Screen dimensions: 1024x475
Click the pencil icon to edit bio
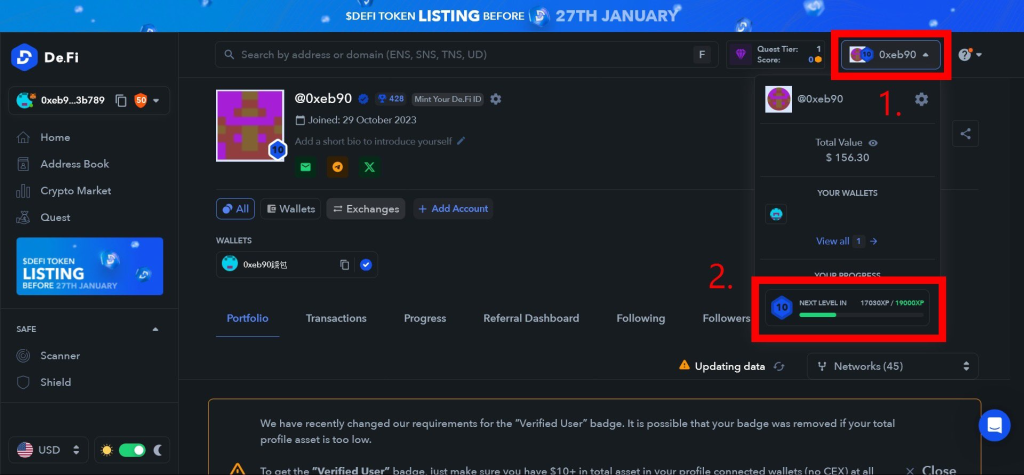click(x=461, y=141)
